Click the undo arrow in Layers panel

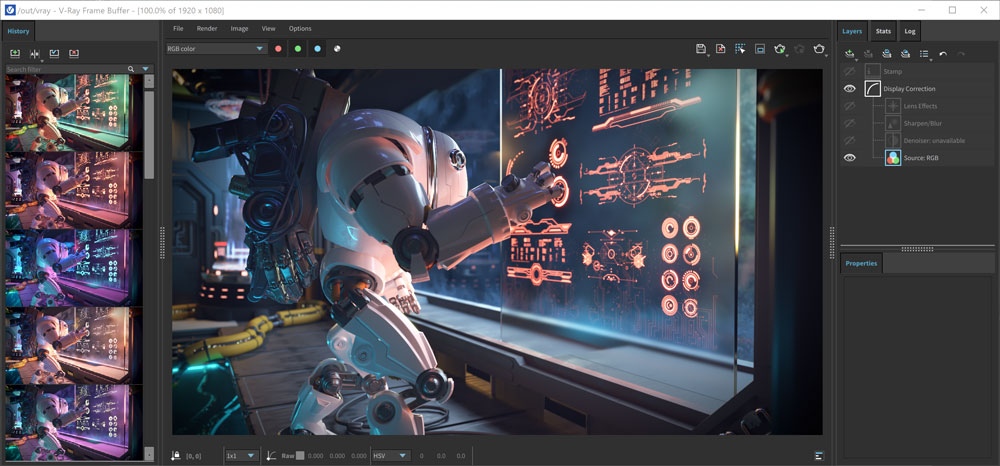[943, 54]
